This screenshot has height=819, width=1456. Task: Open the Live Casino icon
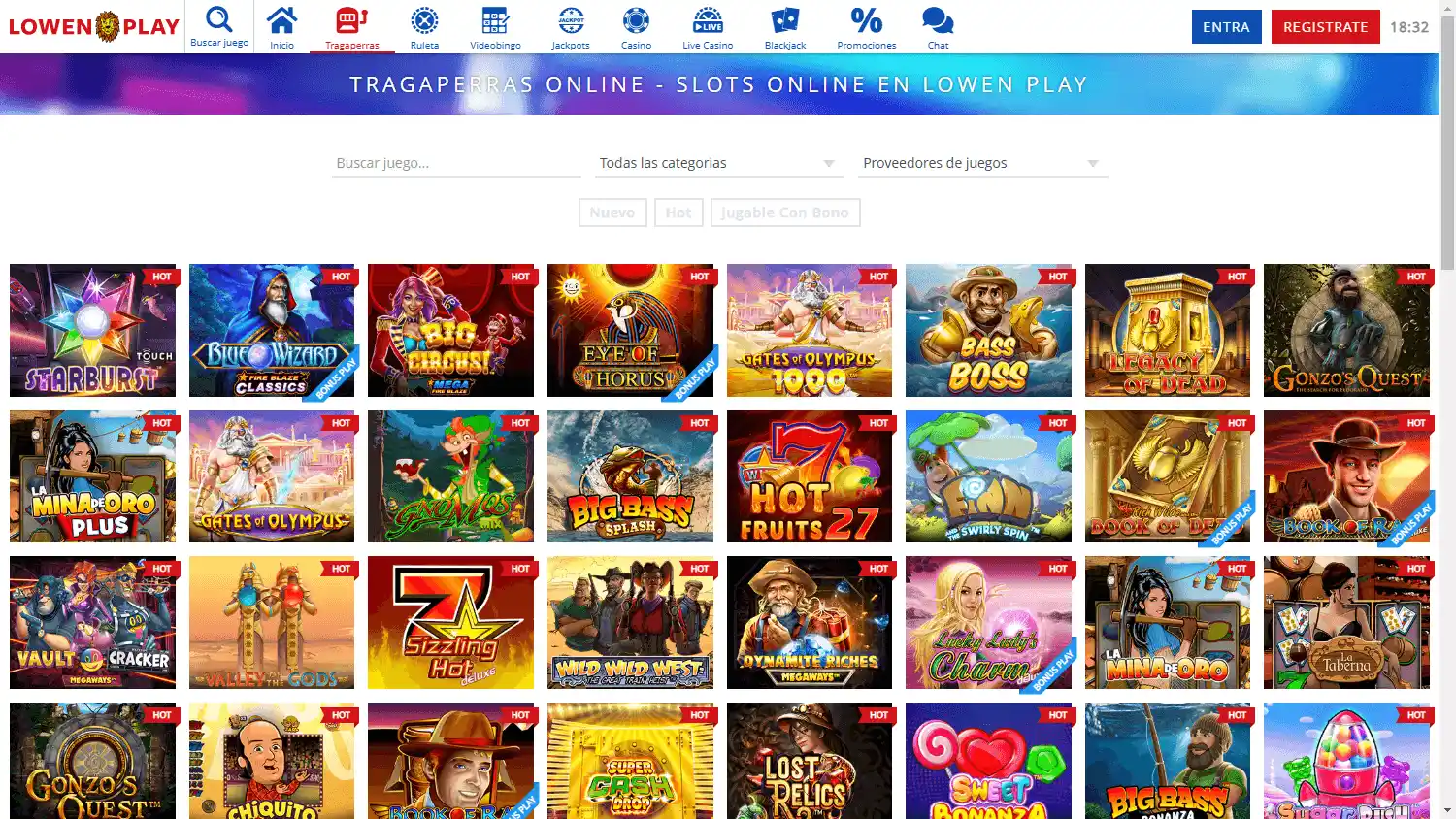(x=708, y=20)
